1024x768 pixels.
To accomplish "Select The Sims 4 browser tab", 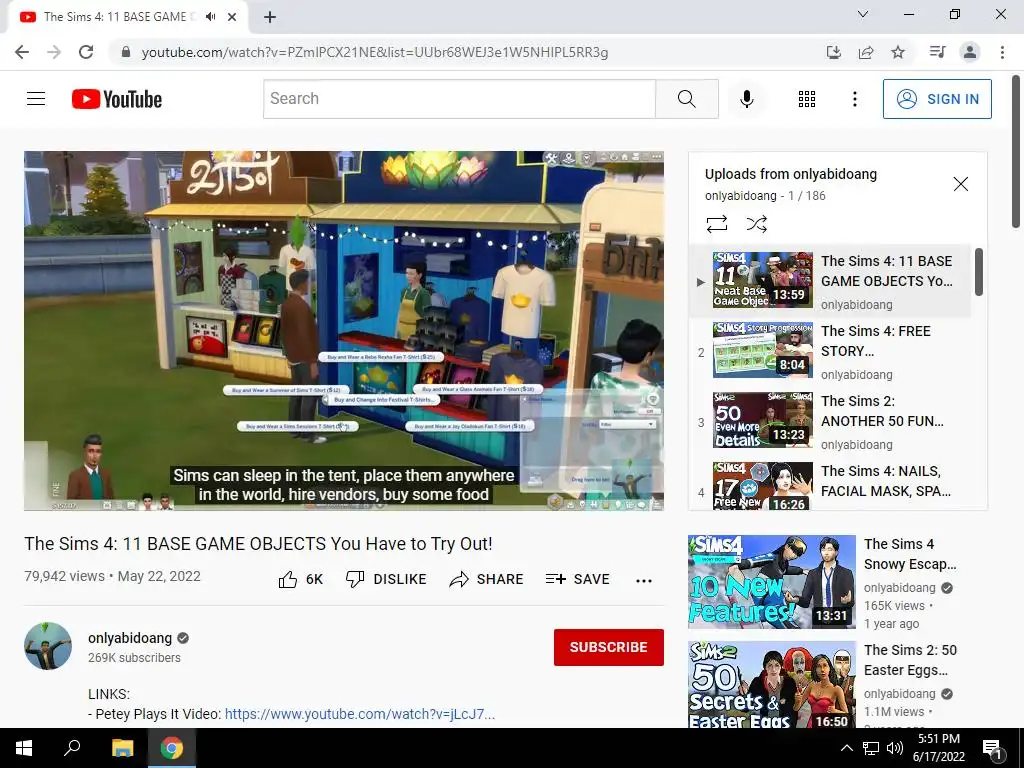I will pyautogui.click(x=128, y=17).
